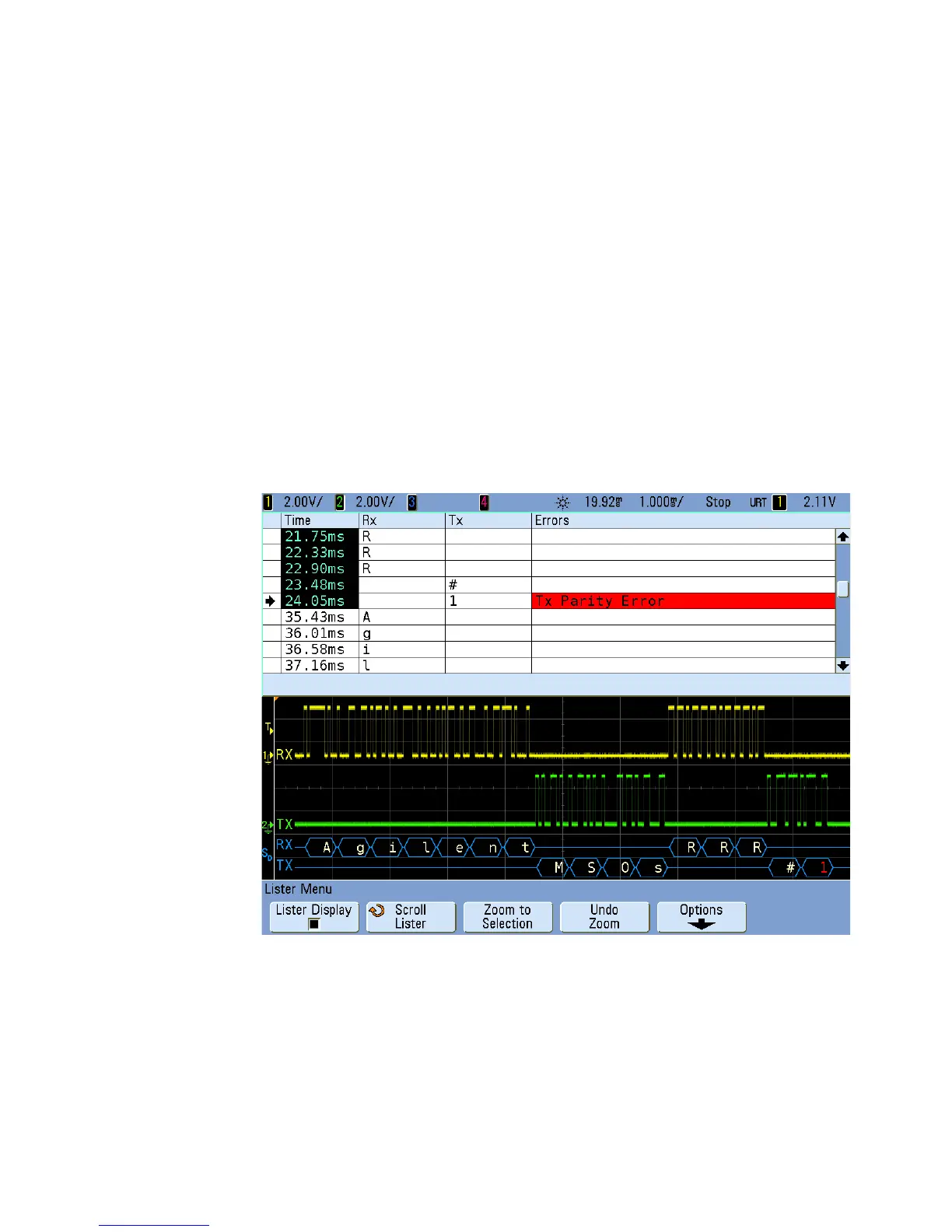Click the trigger level T marker

coord(269,729)
